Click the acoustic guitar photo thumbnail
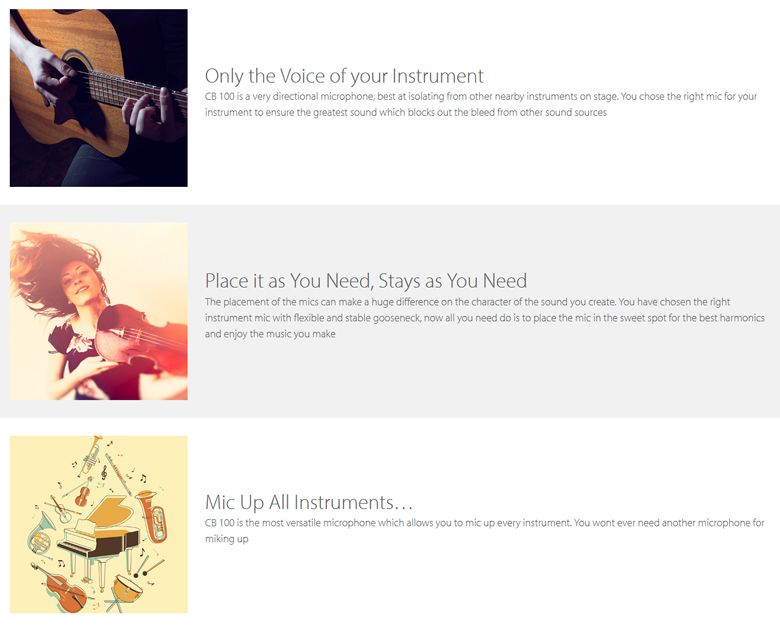The image size is (780, 629). (98, 98)
